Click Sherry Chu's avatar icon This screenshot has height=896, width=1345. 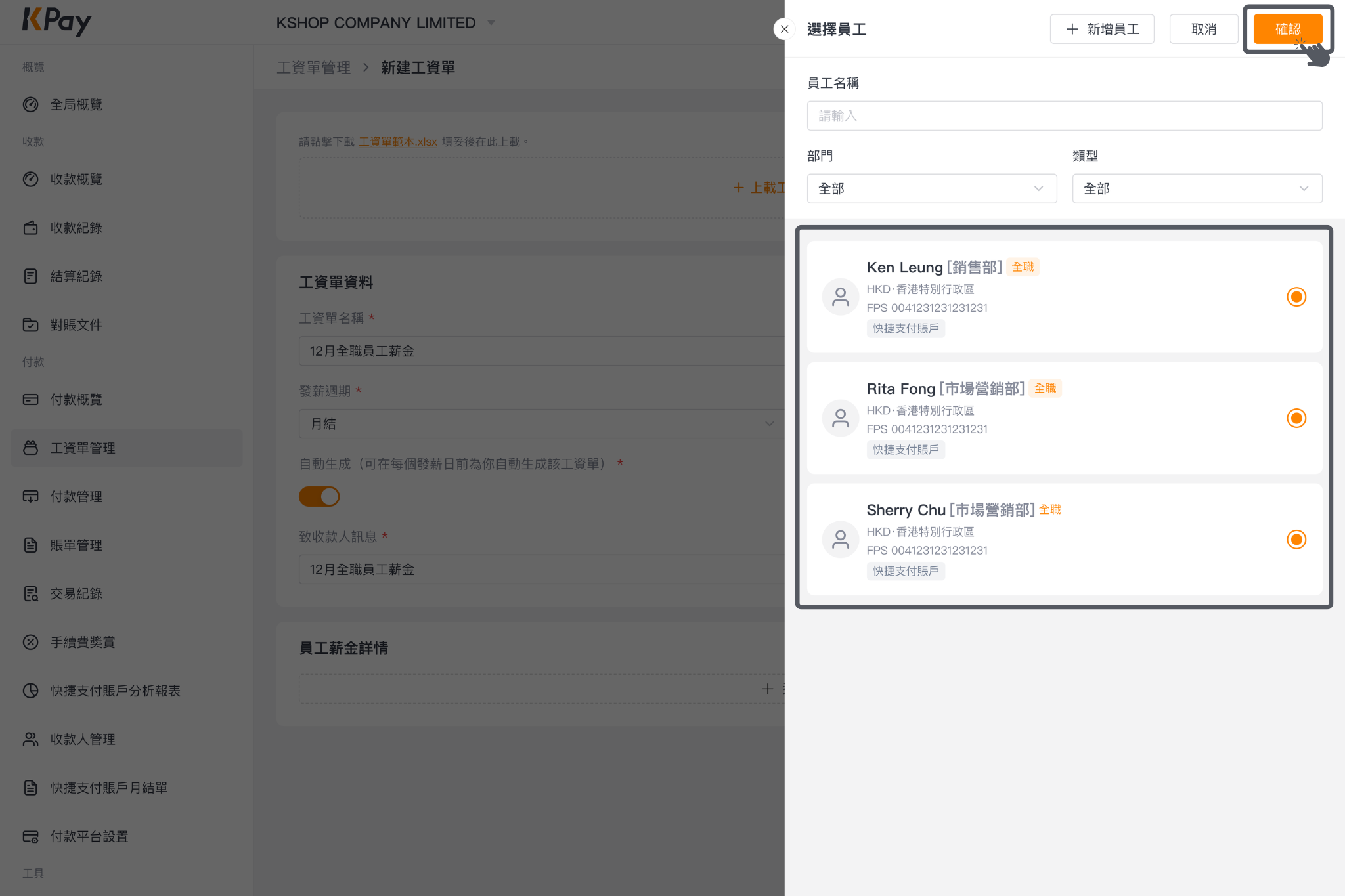pyautogui.click(x=841, y=540)
